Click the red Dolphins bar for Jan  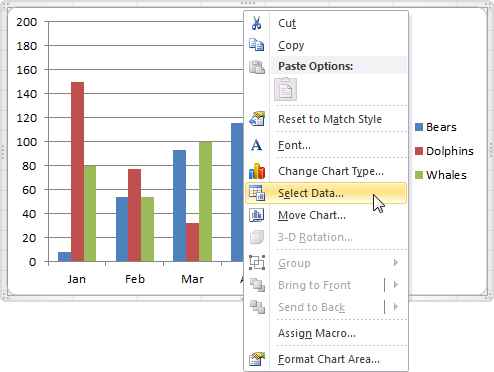pyautogui.click(x=77, y=171)
